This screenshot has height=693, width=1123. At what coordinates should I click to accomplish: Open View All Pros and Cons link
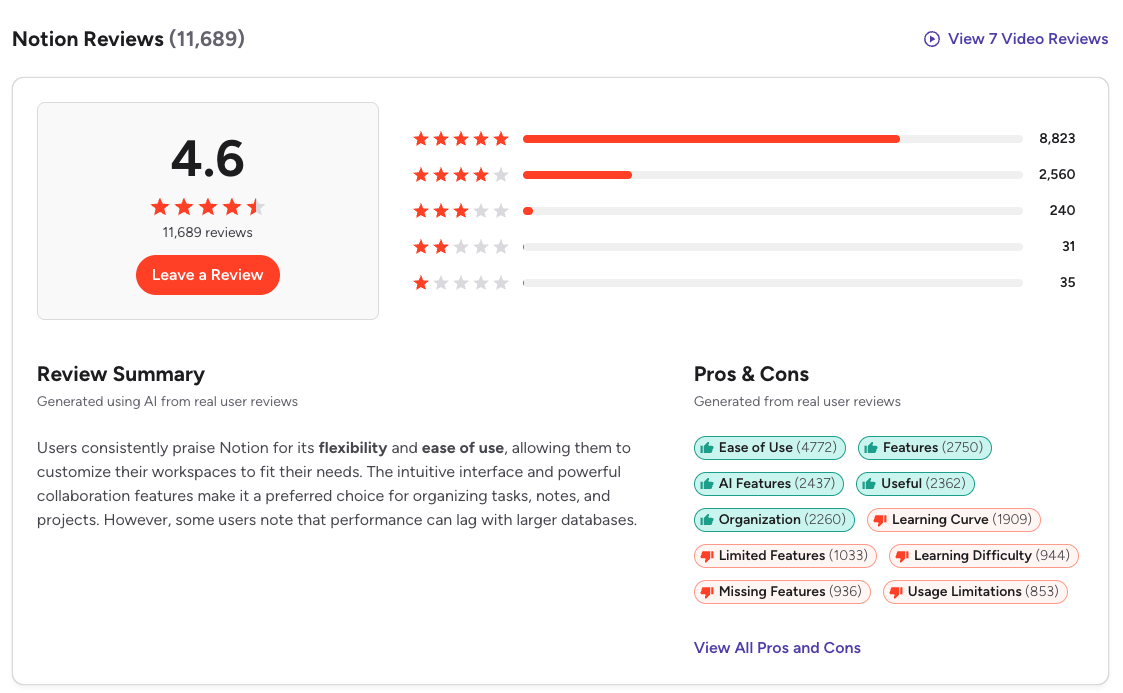777,648
